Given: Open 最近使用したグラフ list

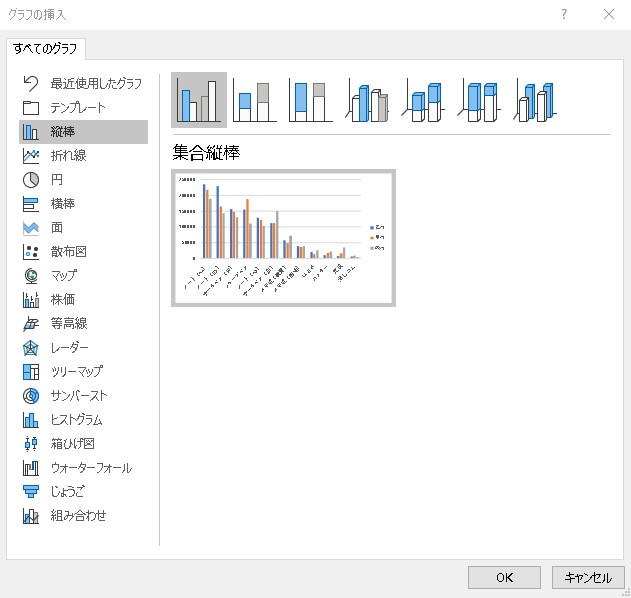Looking at the screenshot, I should (x=95, y=83).
